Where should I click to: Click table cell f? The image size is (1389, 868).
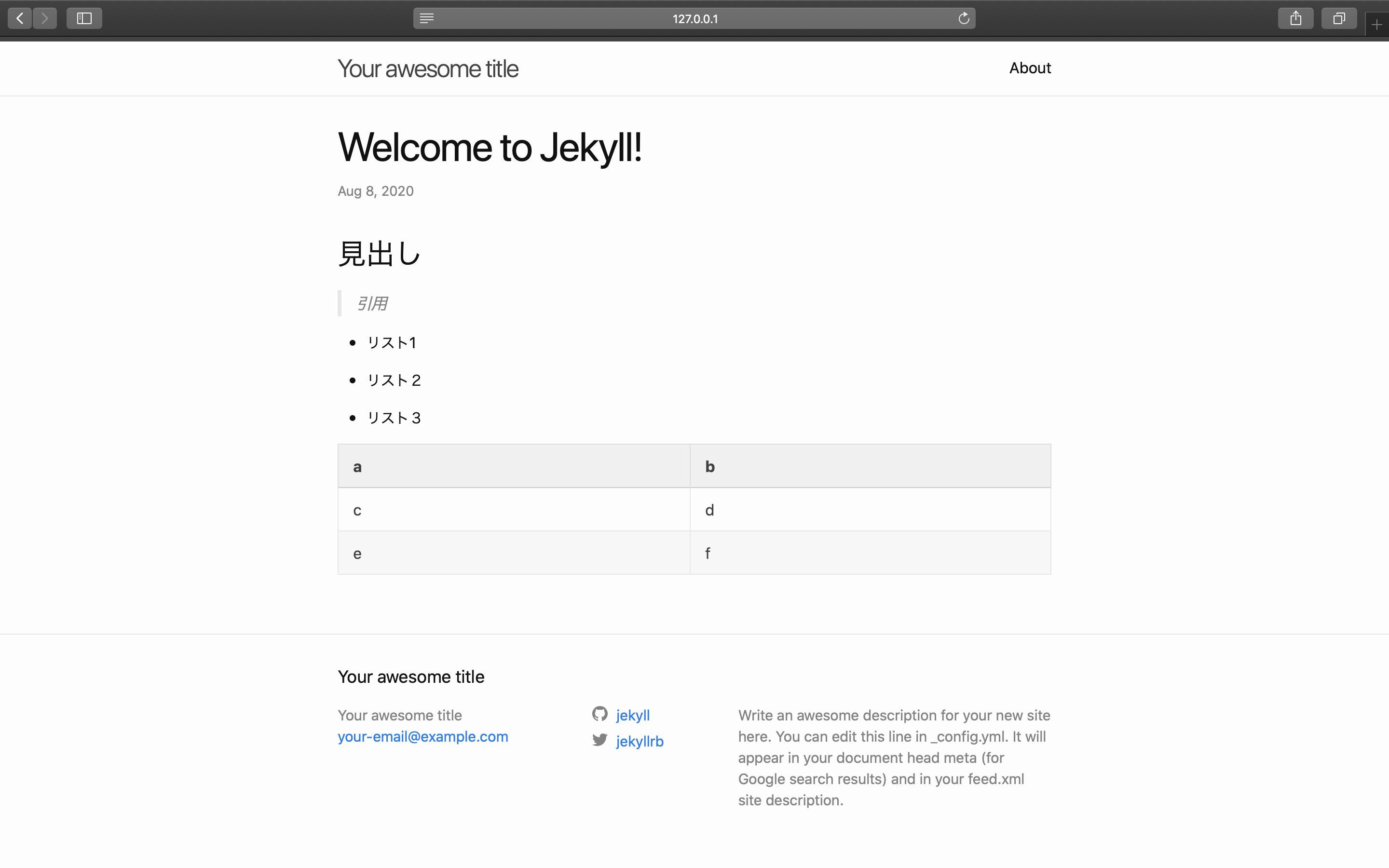point(870,553)
